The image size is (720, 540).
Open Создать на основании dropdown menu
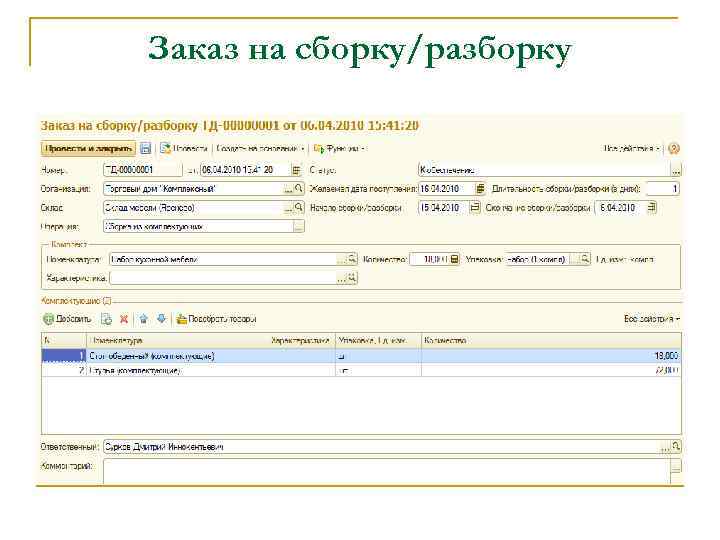[x=260, y=149]
